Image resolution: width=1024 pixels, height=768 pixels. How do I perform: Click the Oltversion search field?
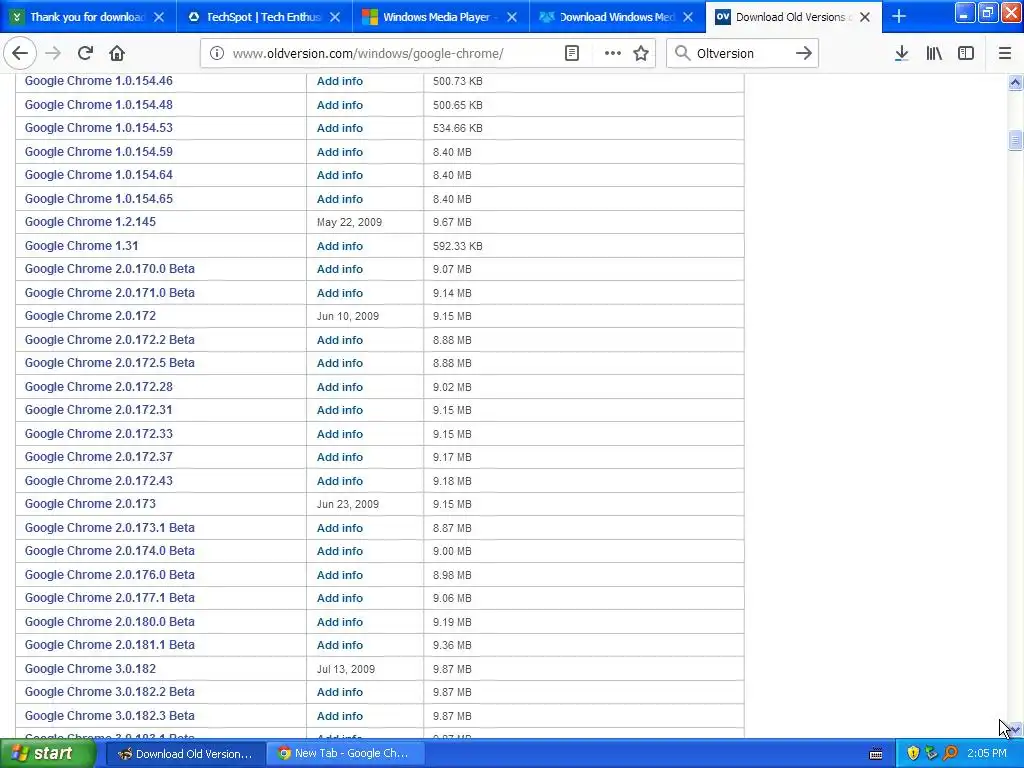[x=743, y=54]
